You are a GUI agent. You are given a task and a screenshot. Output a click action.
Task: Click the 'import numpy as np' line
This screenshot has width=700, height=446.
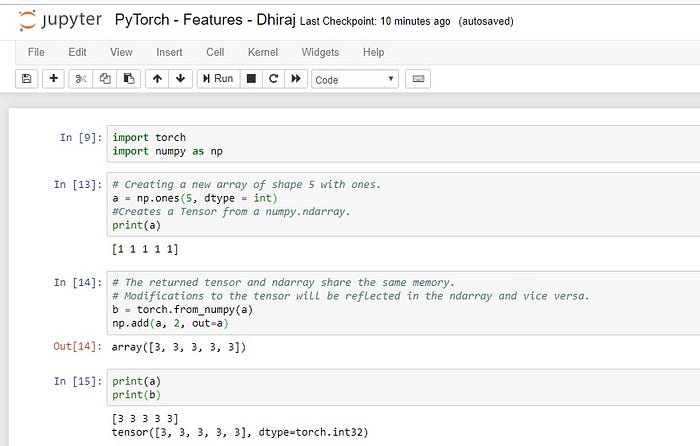point(167,151)
